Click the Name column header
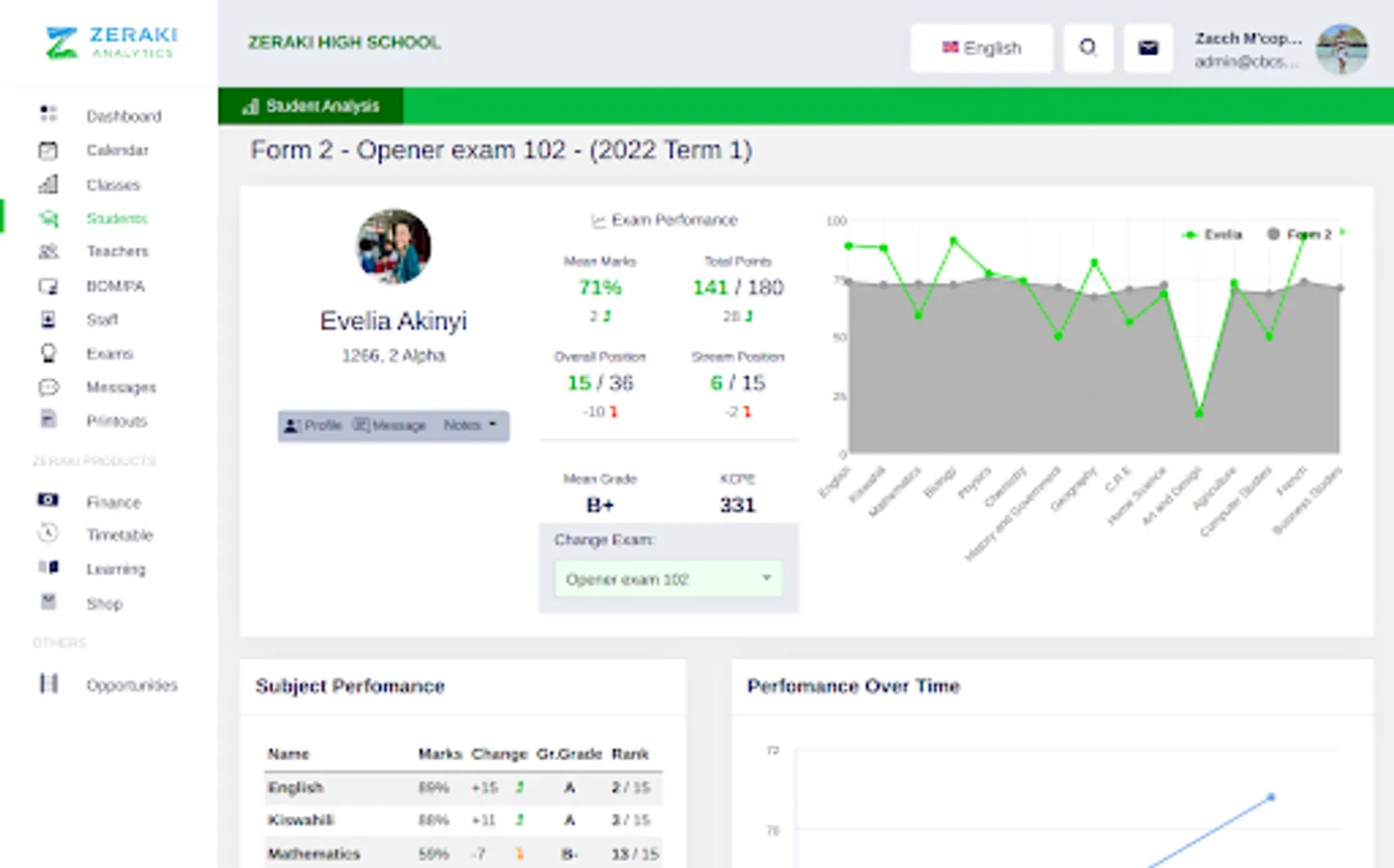 288,754
